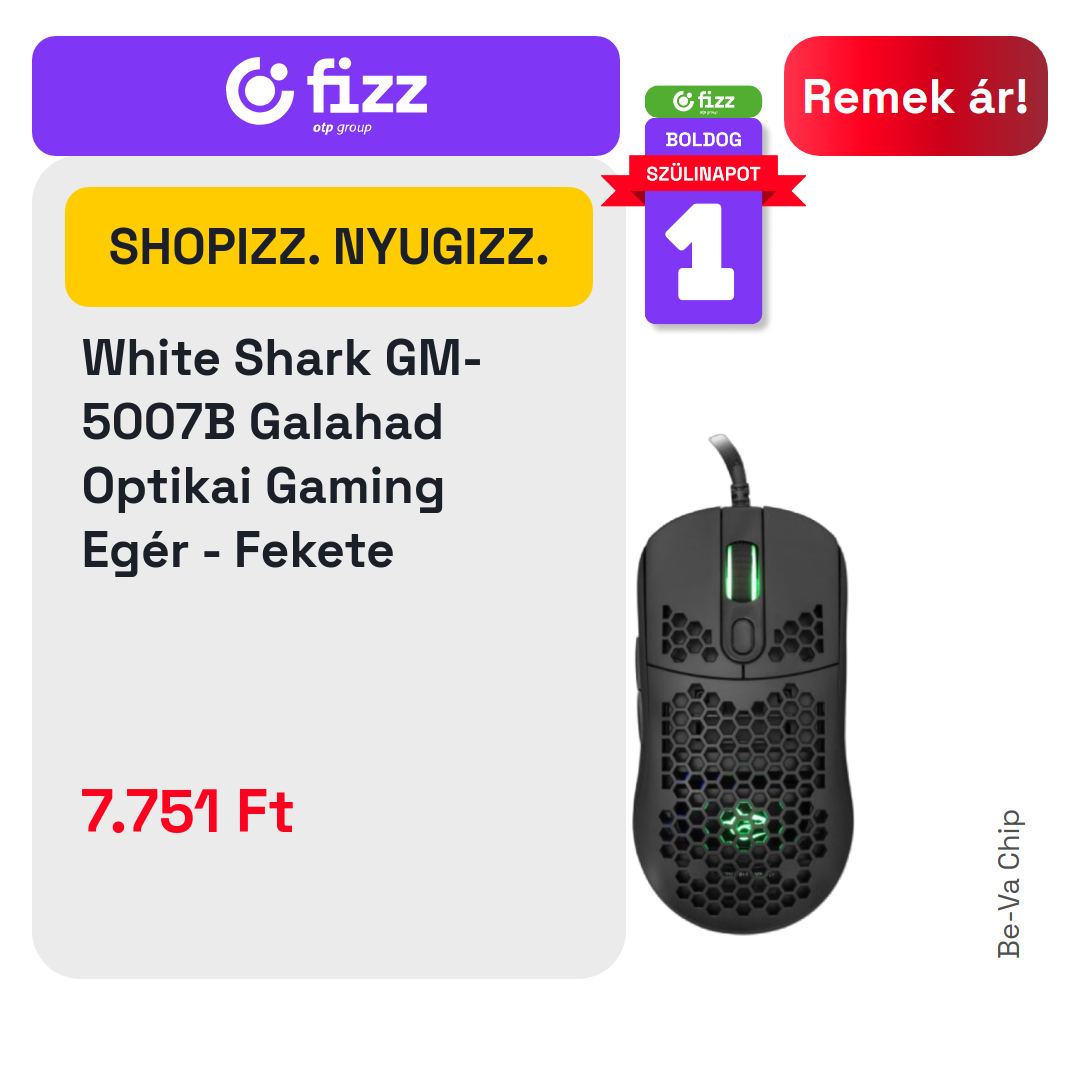
Task: Click the small green fizz badge logo
Action: 703,101
